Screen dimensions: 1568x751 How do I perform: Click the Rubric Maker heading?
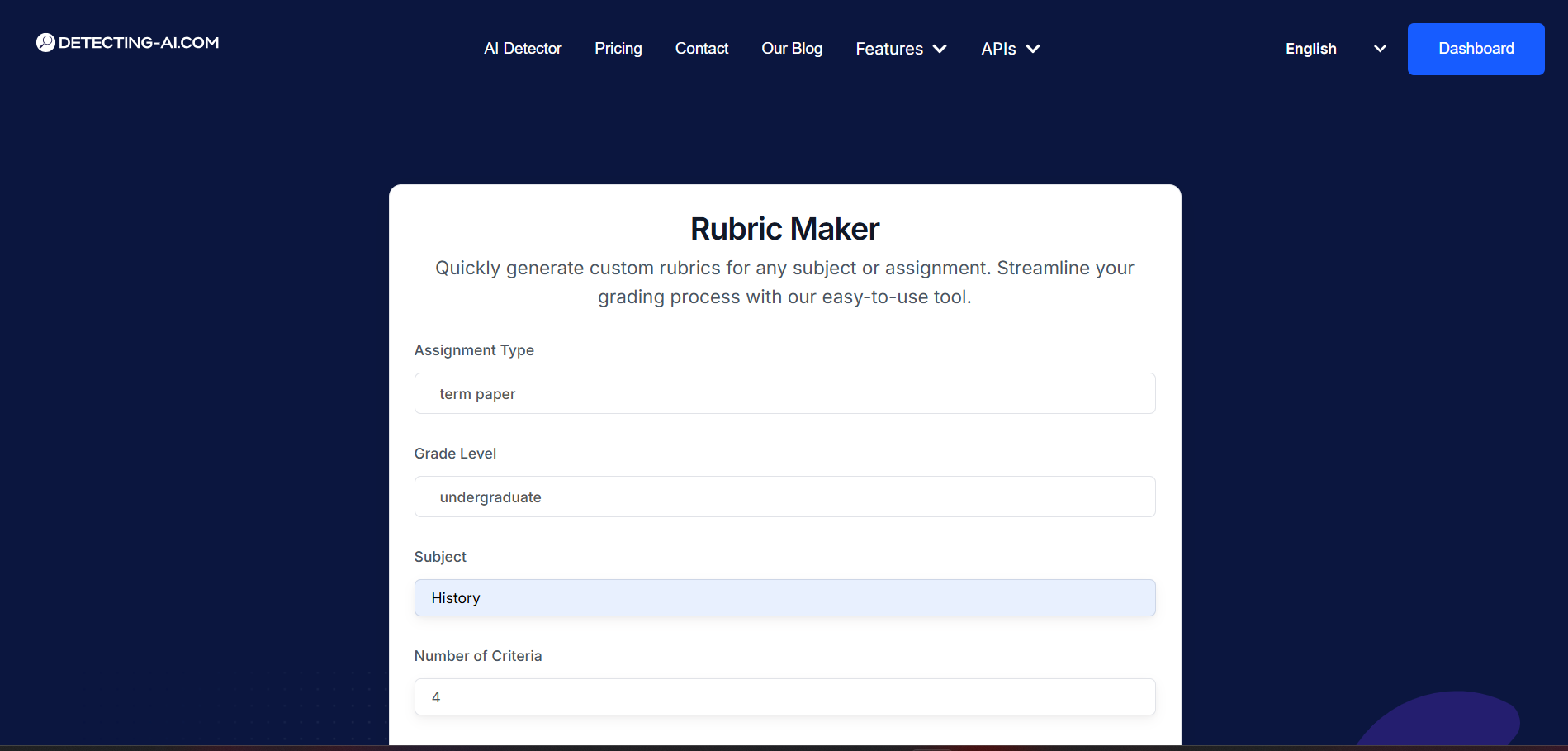coord(784,228)
